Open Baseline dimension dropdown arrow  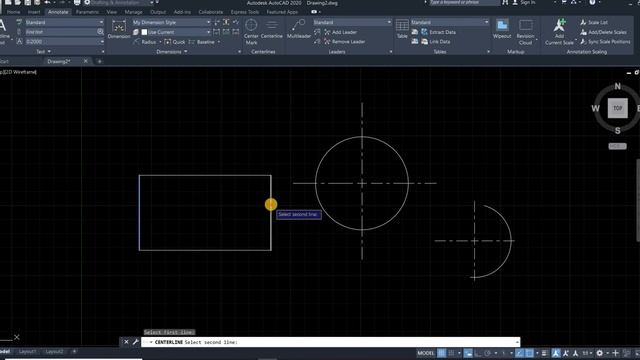(x=219, y=42)
